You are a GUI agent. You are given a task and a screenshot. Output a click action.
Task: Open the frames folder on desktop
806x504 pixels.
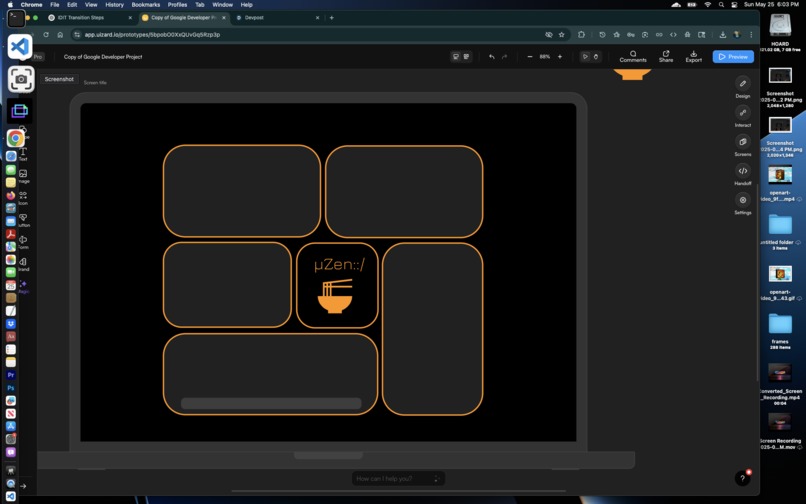780,329
